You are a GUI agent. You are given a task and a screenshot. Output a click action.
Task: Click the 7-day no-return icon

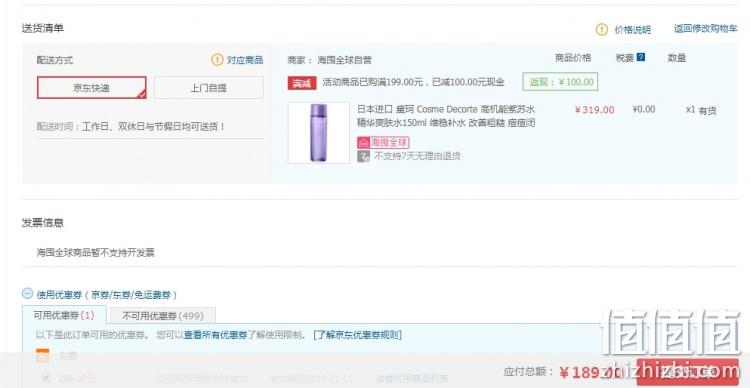pos(364,156)
